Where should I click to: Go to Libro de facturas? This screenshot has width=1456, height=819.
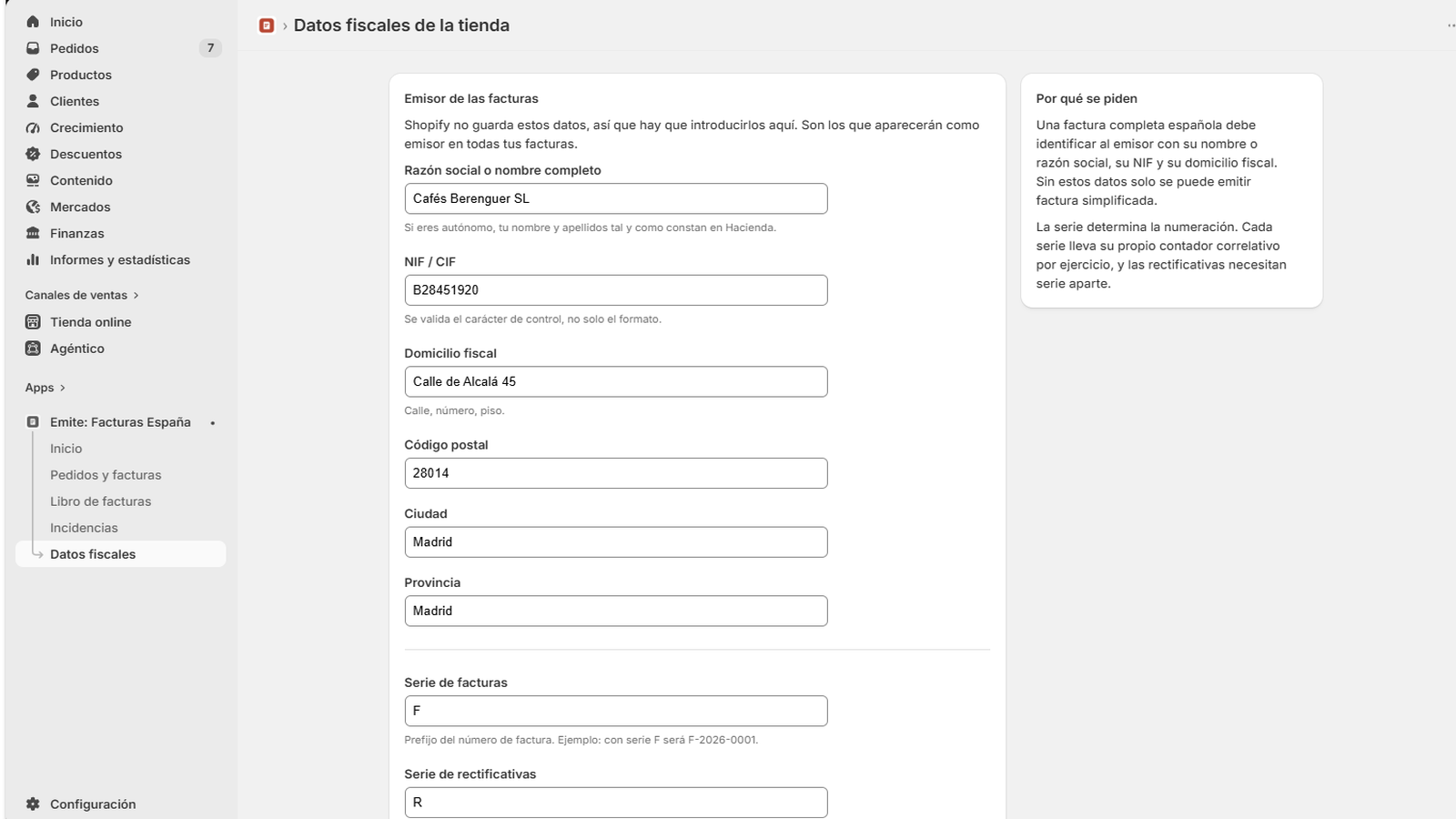[100, 501]
